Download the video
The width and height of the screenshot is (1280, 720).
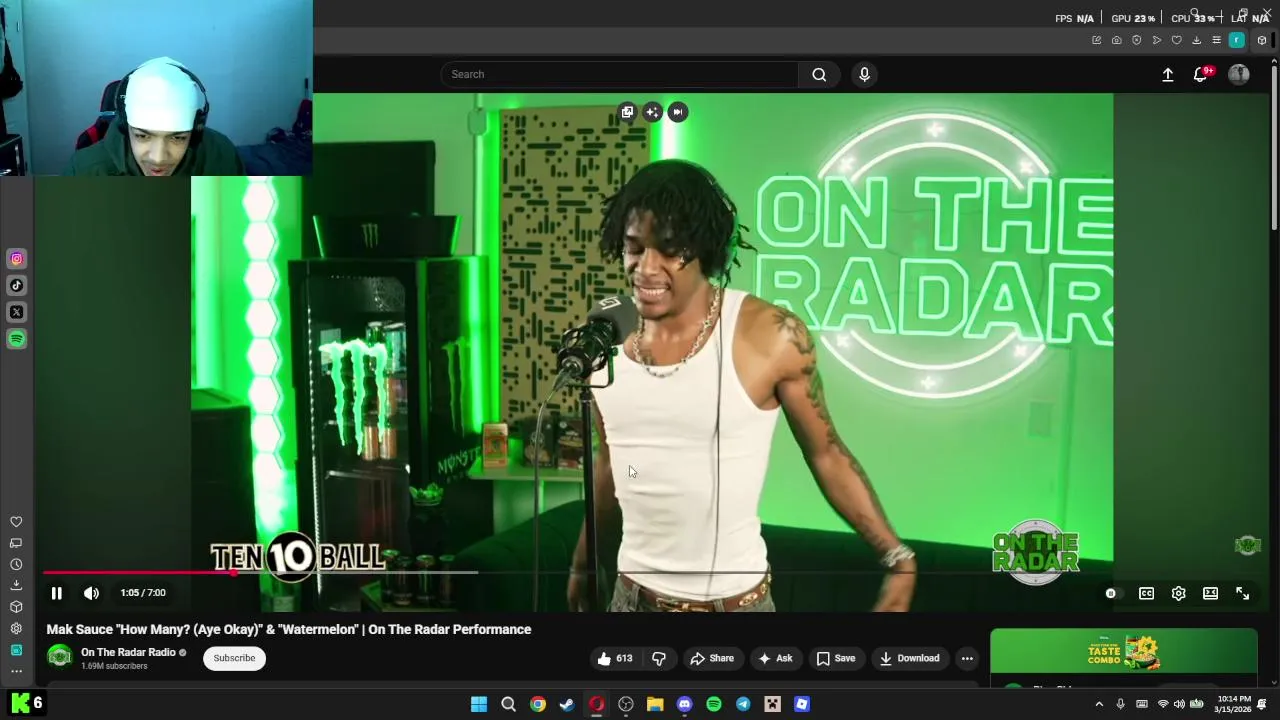(x=909, y=658)
